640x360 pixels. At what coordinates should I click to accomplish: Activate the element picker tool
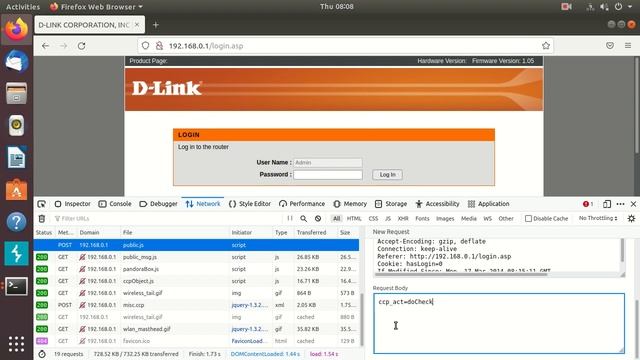point(41,204)
